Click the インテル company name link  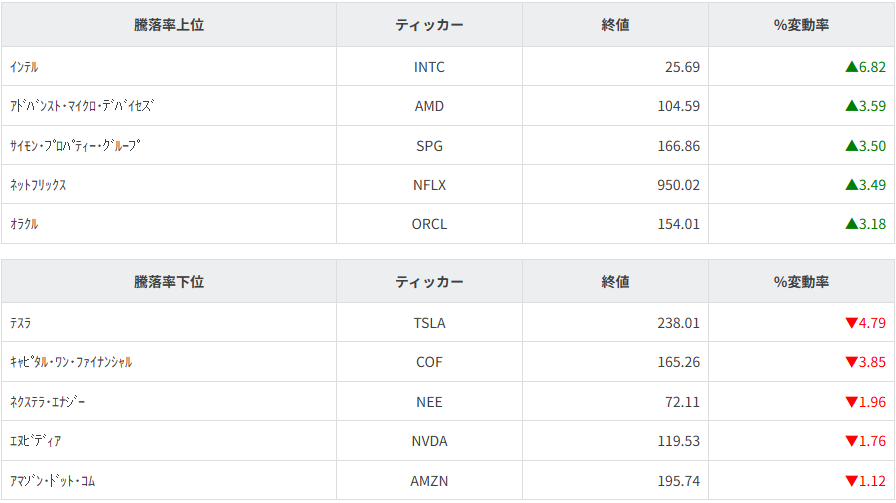[x=24, y=67]
